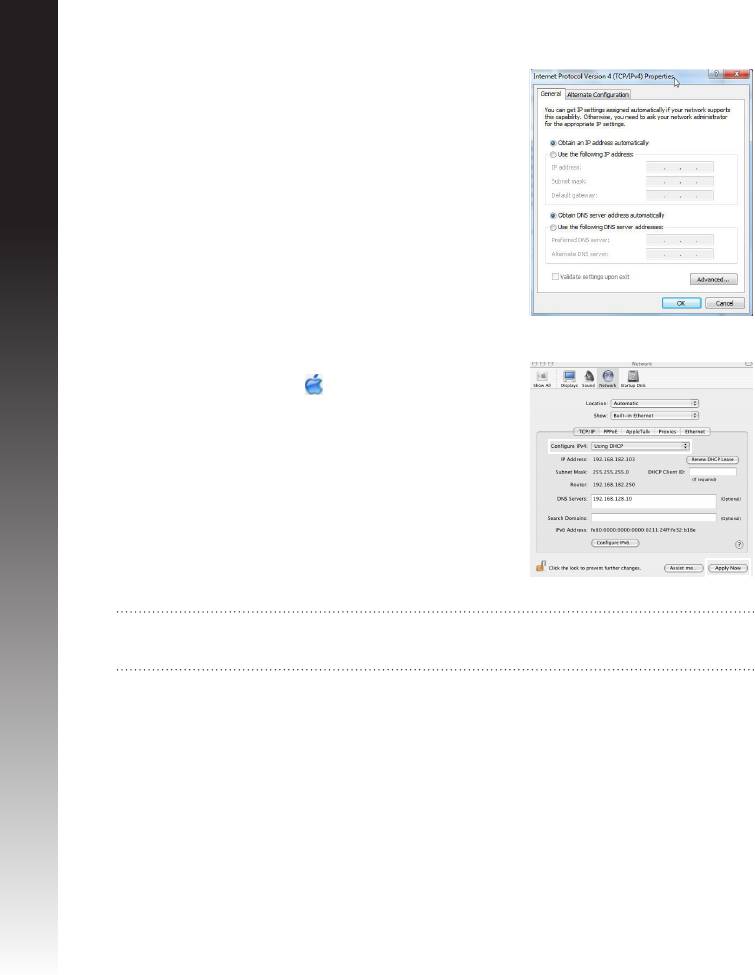Viewport: 755px width, 975px height.
Task: Click the Renew DHCP Lease button
Action: tap(711, 459)
